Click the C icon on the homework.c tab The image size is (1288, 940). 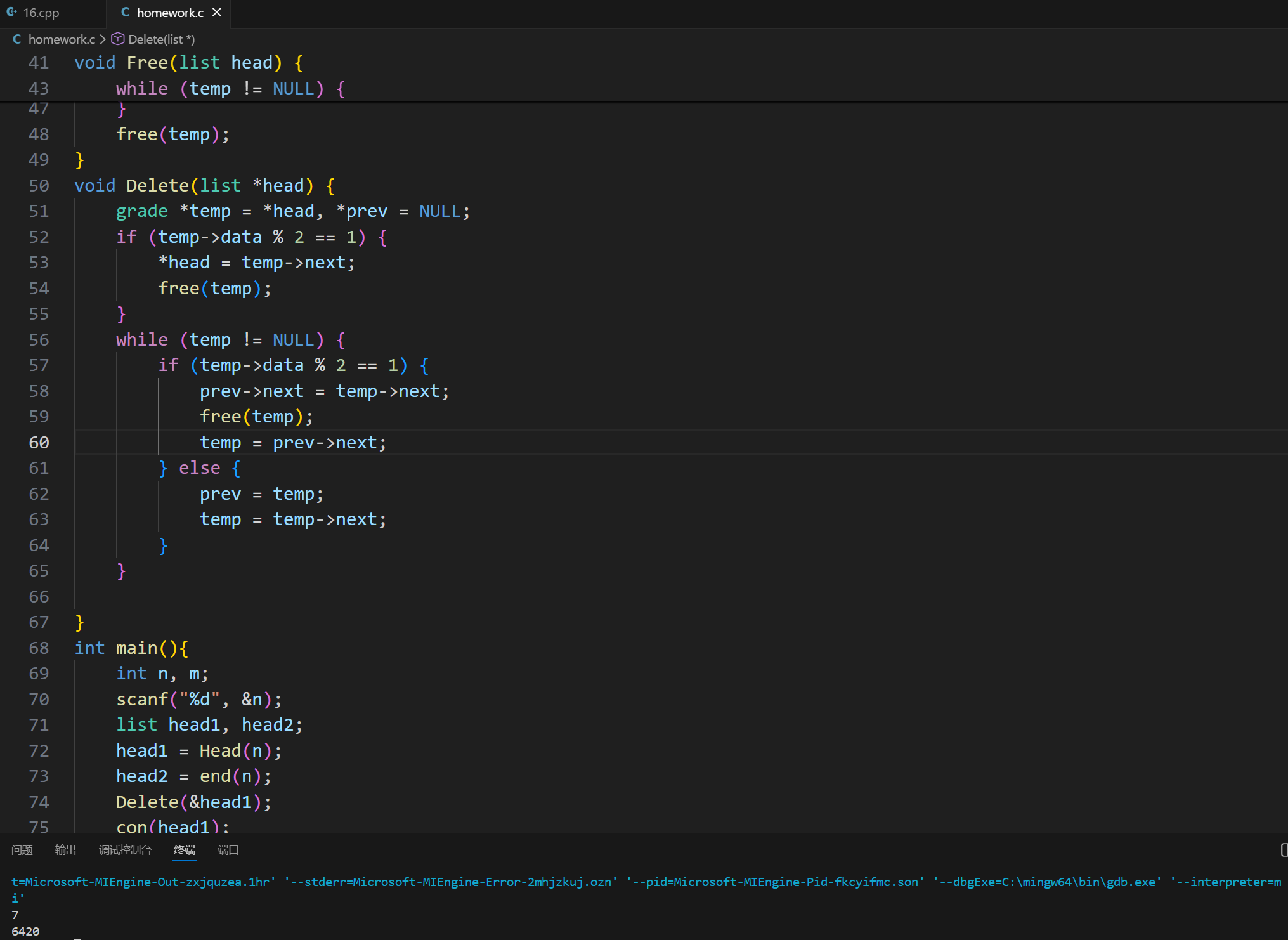pos(126,12)
